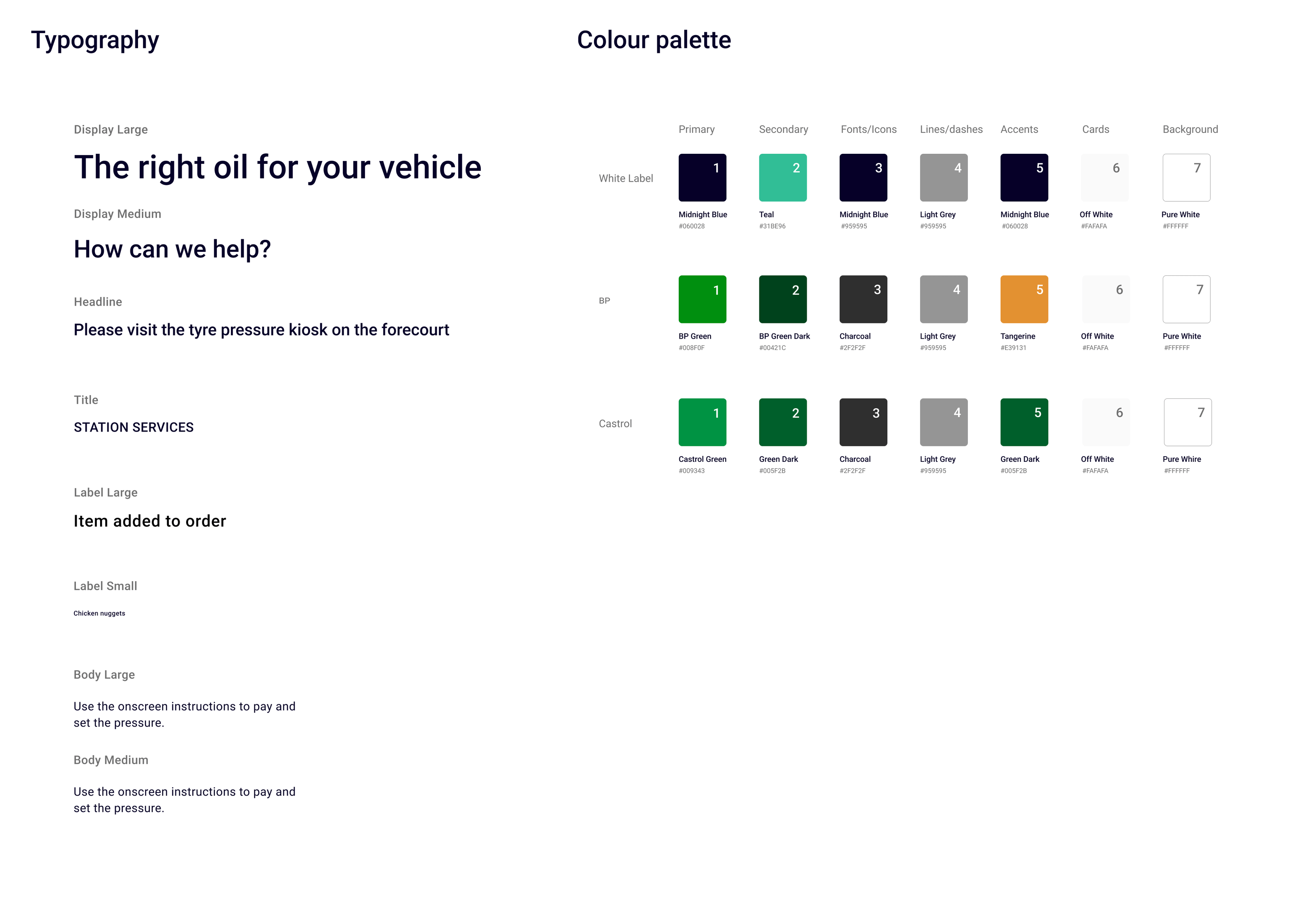Image resolution: width=1292 pixels, height=924 pixels.
Task: Click the Primary column header
Action: pos(696,130)
